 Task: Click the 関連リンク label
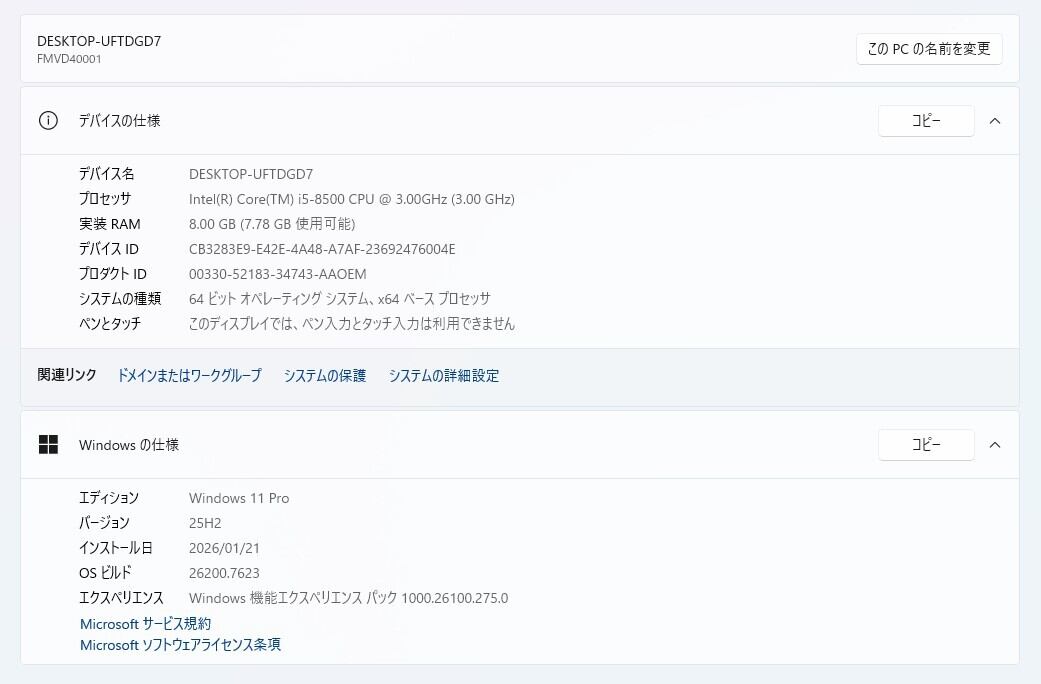pos(67,375)
